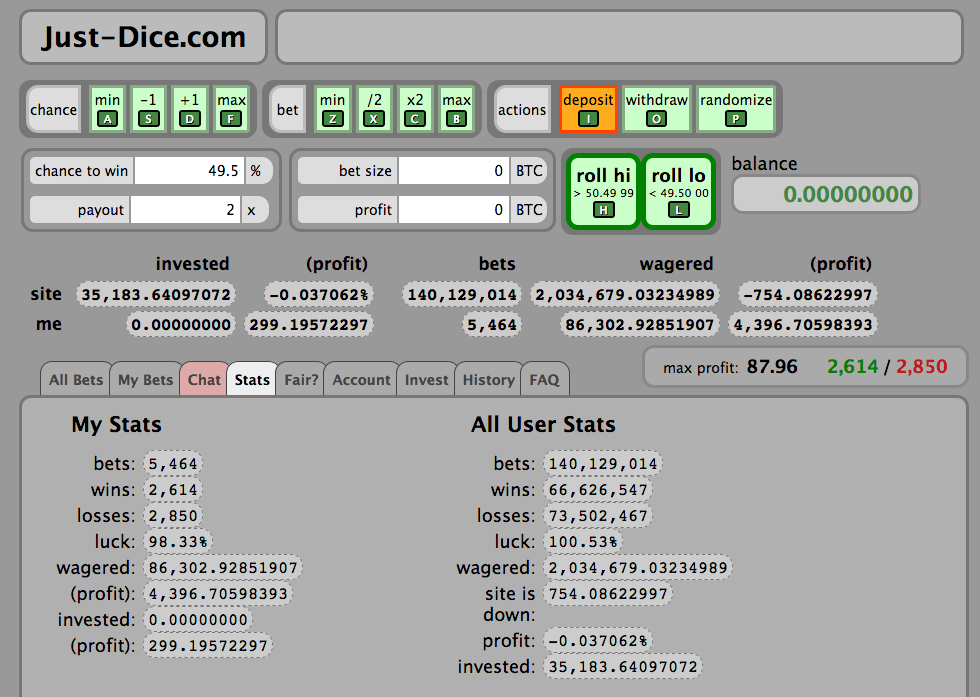The image size is (980, 697).
Task: Focus the bet size field
Action: 454,171
